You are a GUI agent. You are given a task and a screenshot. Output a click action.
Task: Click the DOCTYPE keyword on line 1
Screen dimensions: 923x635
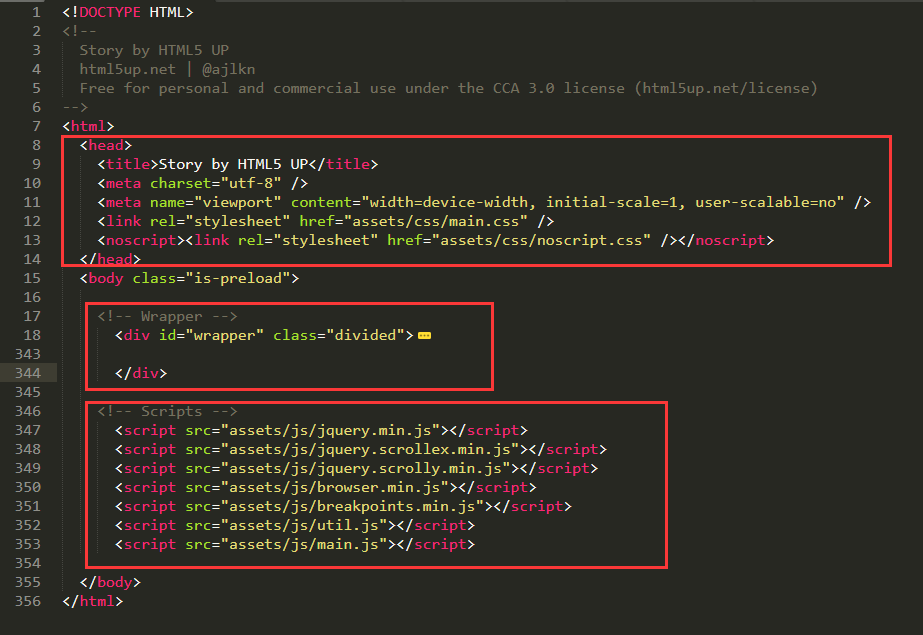tap(110, 12)
